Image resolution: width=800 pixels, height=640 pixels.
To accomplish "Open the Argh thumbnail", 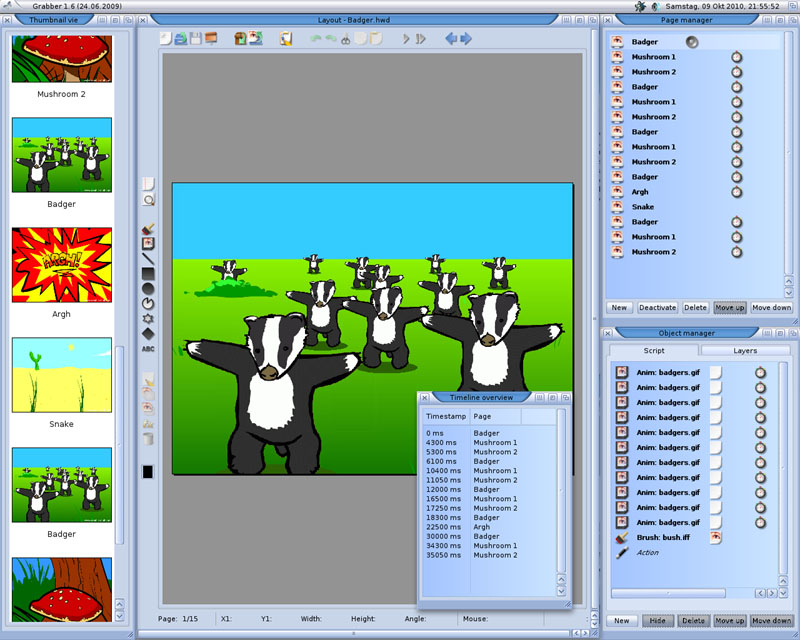I will [x=62, y=265].
